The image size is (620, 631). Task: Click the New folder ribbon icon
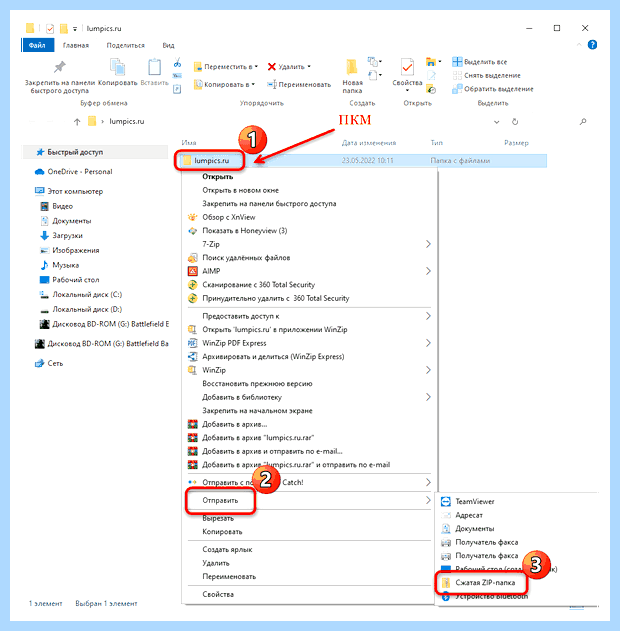click(x=352, y=67)
